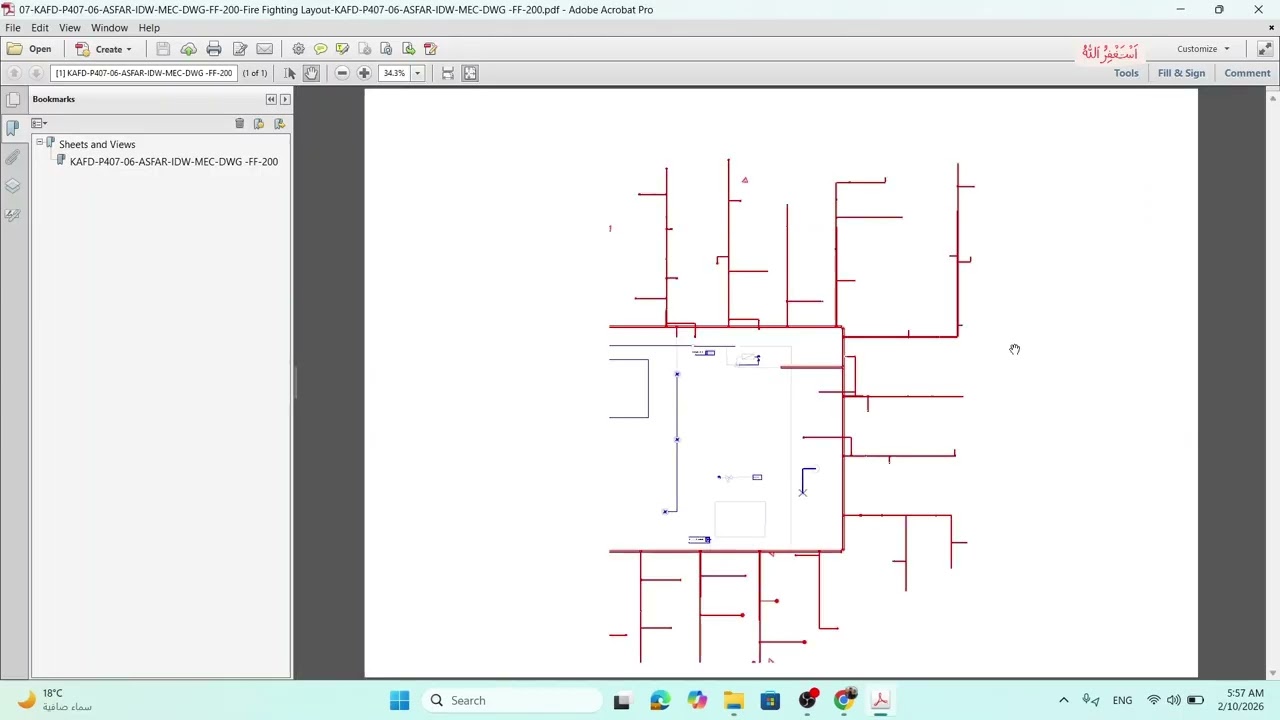Collapse the Bookmarks panel with double arrows
Screen dimensions: 1280x720
tap(270, 99)
